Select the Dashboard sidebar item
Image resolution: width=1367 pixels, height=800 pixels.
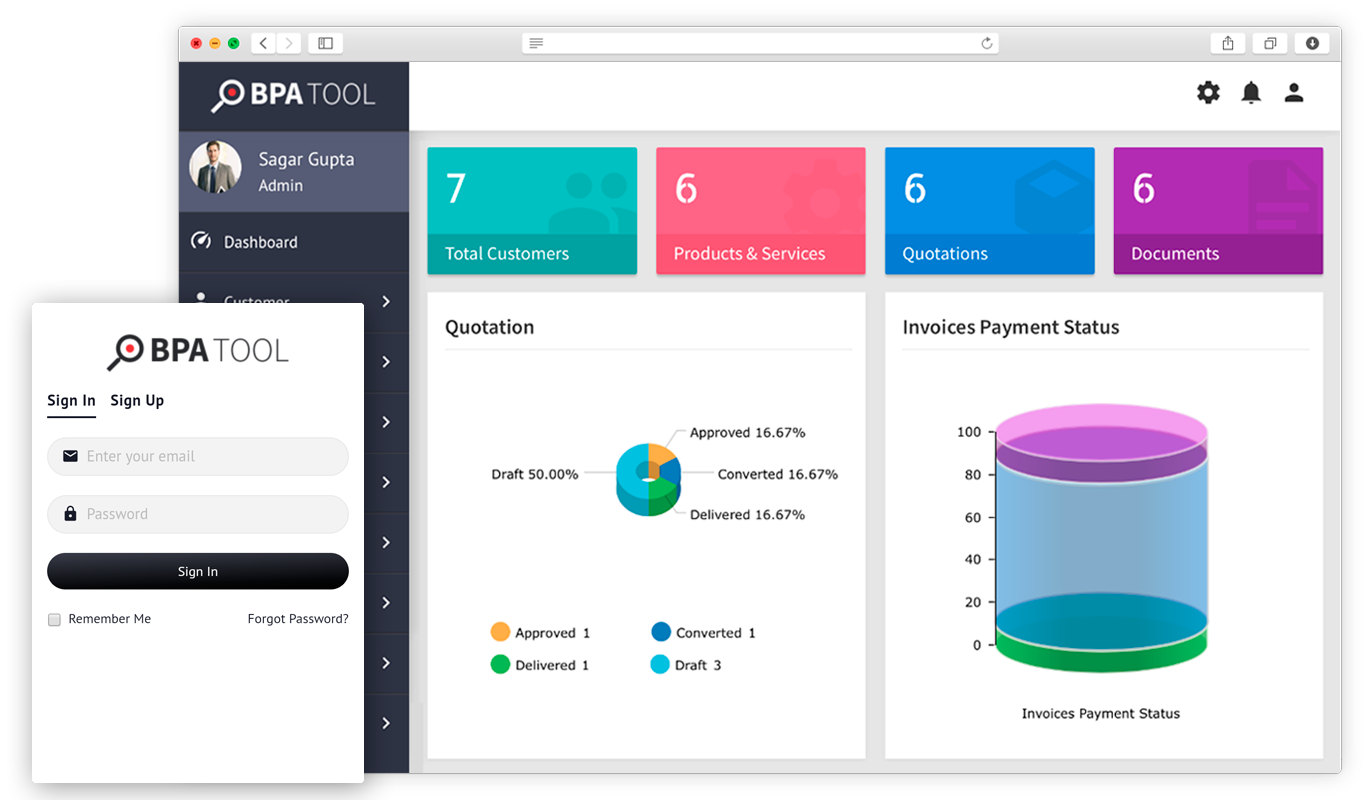260,241
